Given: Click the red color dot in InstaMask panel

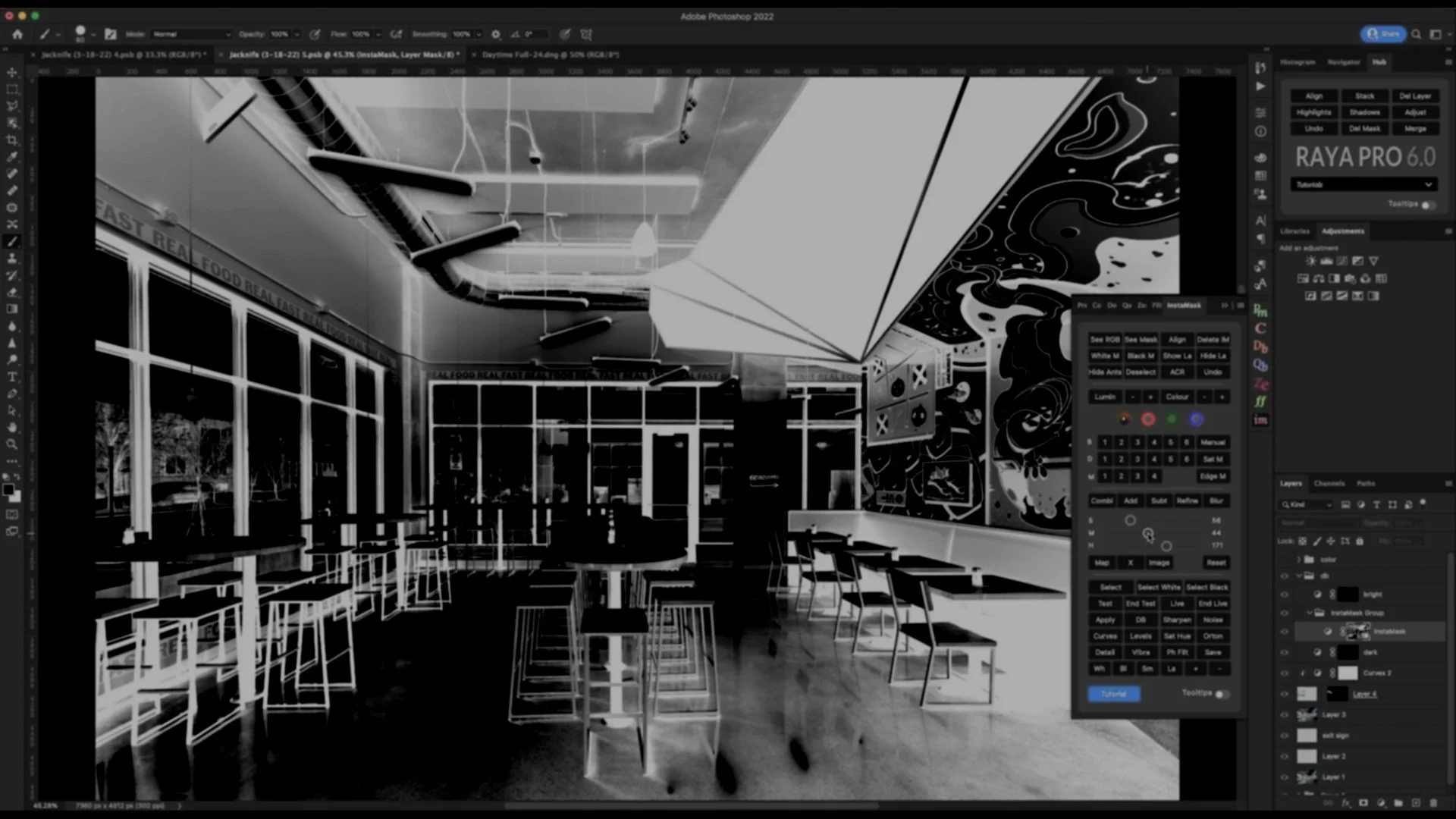Looking at the screenshot, I should pos(1147,419).
